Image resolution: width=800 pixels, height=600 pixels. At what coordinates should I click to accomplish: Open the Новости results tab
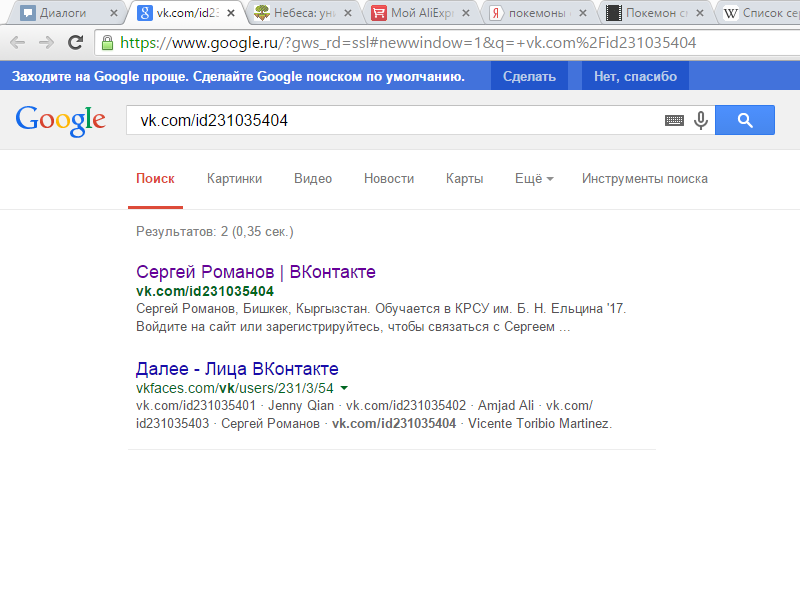tap(389, 179)
